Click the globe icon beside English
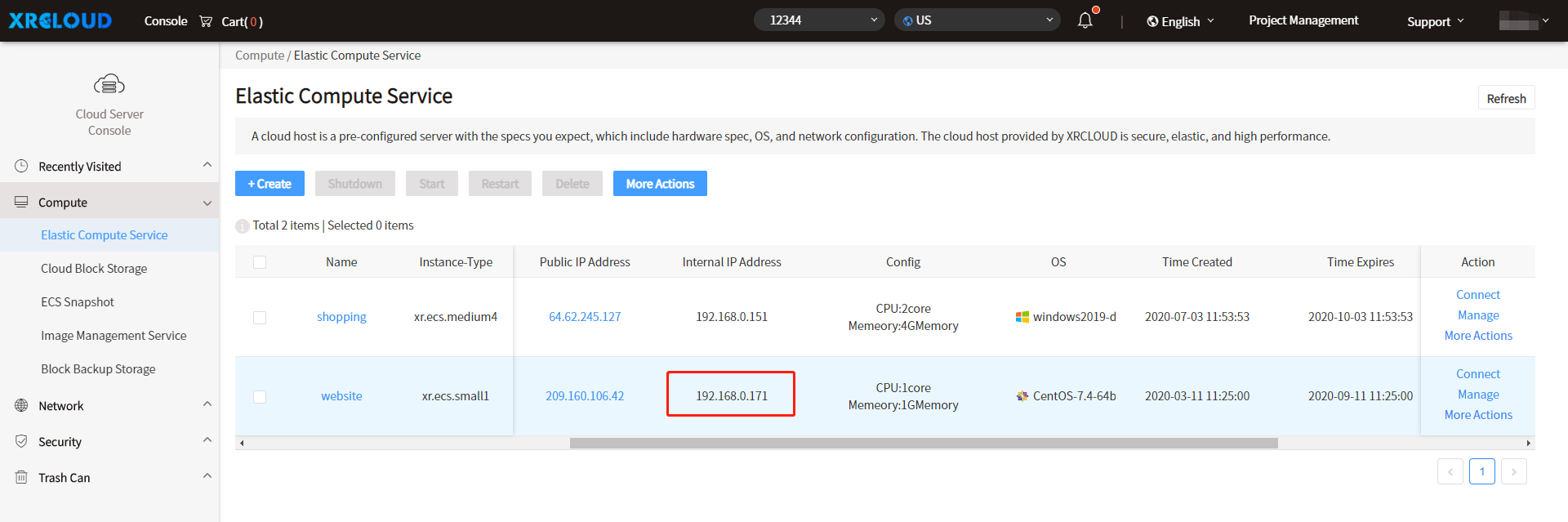Screen dimensions: 1568x522 pos(1152,21)
